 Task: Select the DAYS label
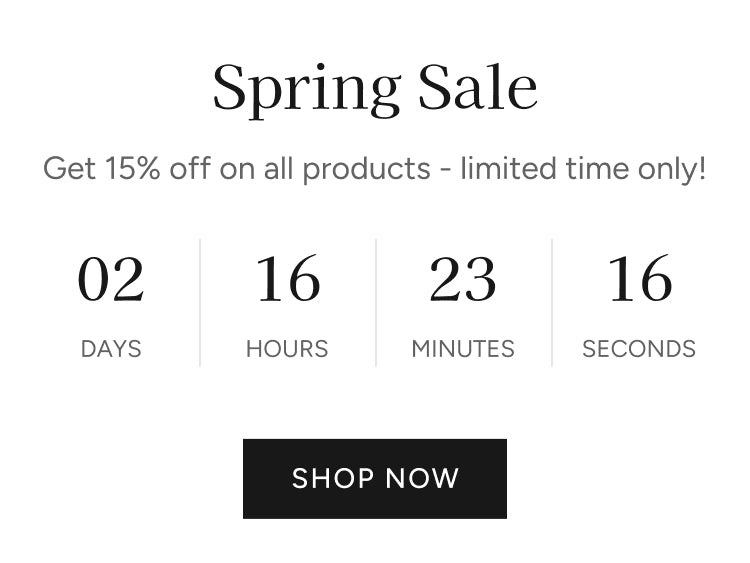[x=111, y=349]
